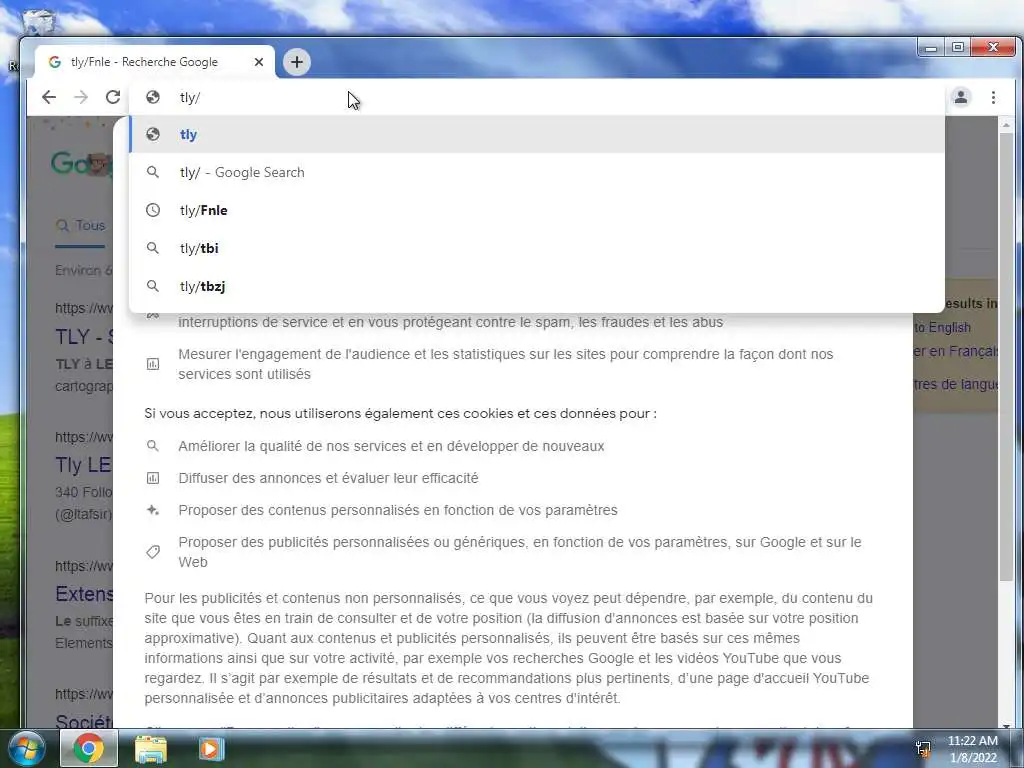This screenshot has width=1024, height=768.
Task: Open Chrome three-dot menu
Action: [993, 97]
